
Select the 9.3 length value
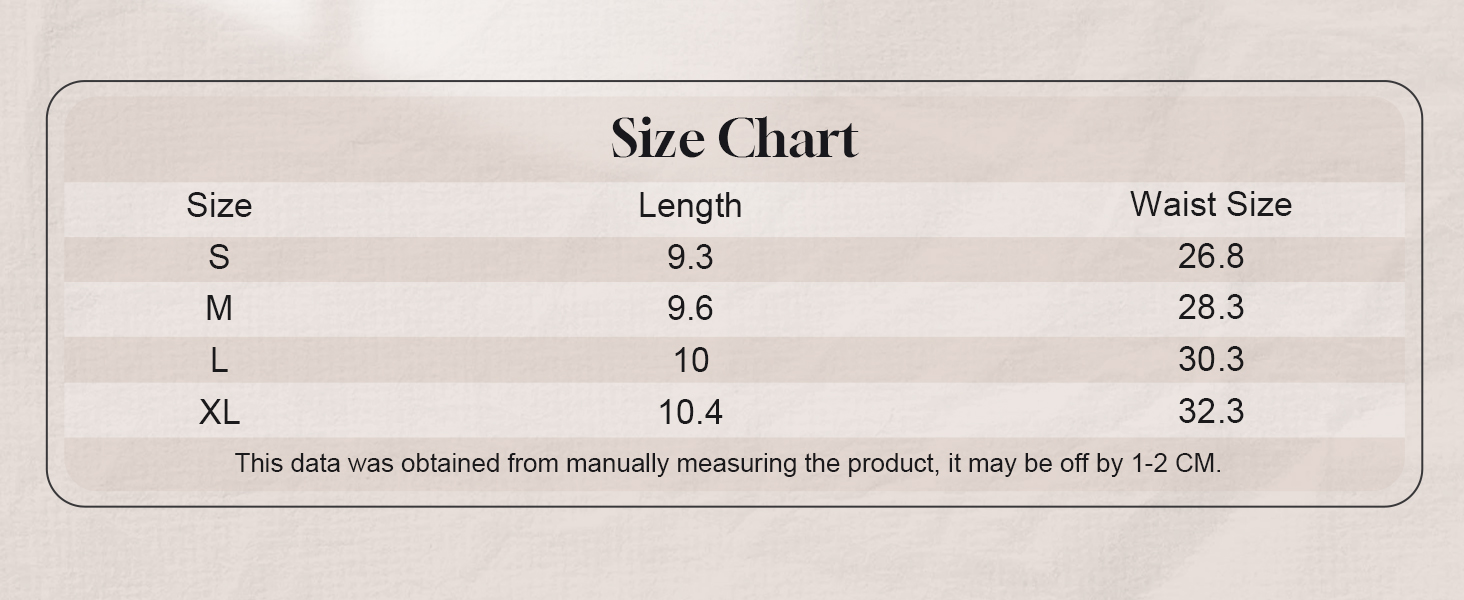pyautogui.click(x=690, y=257)
